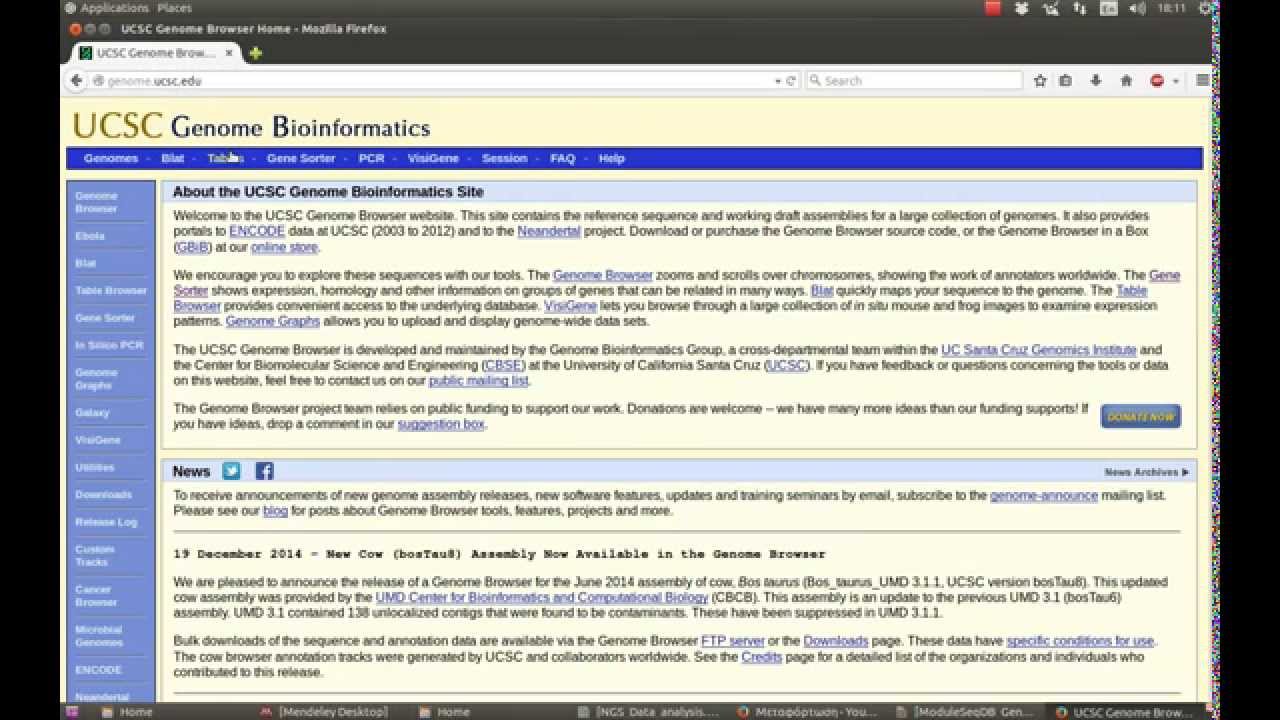1280x720 pixels.
Task: Follow the UC Santa Cruz Genomics Institute link
Action: [x=1039, y=350]
